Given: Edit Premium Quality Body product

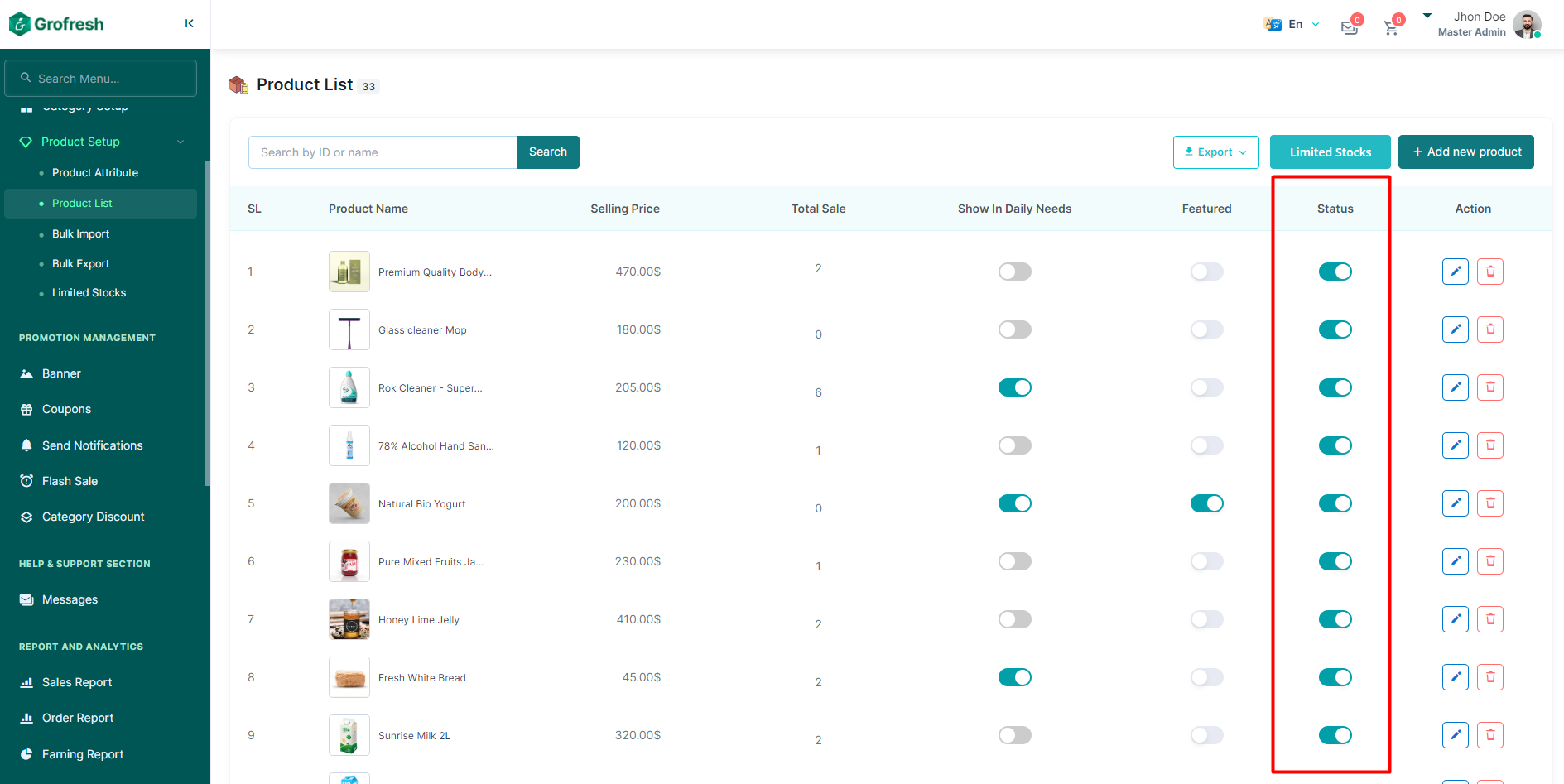Looking at the screenshot, I should pos(1456,272).
